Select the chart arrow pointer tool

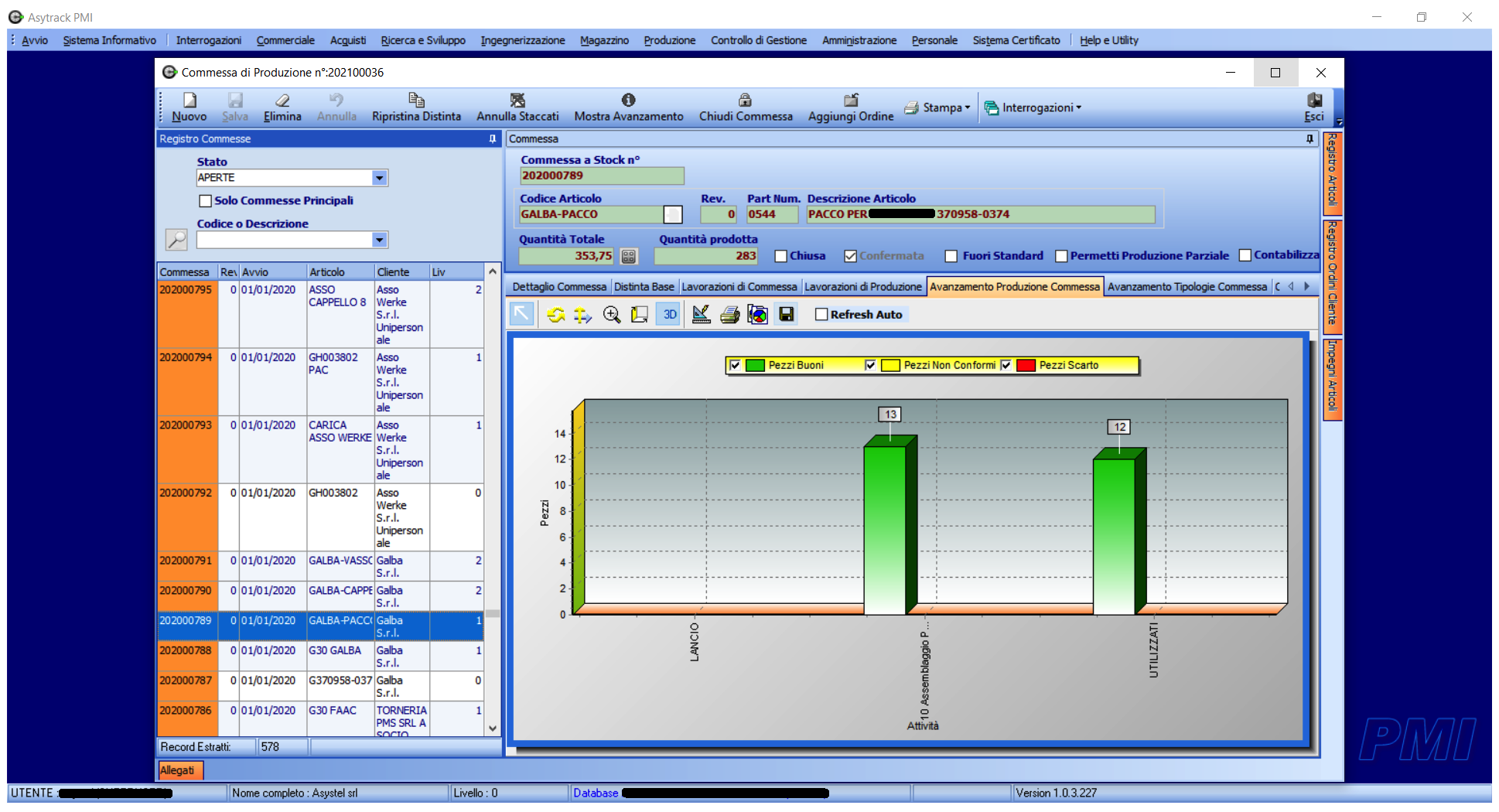522,314
